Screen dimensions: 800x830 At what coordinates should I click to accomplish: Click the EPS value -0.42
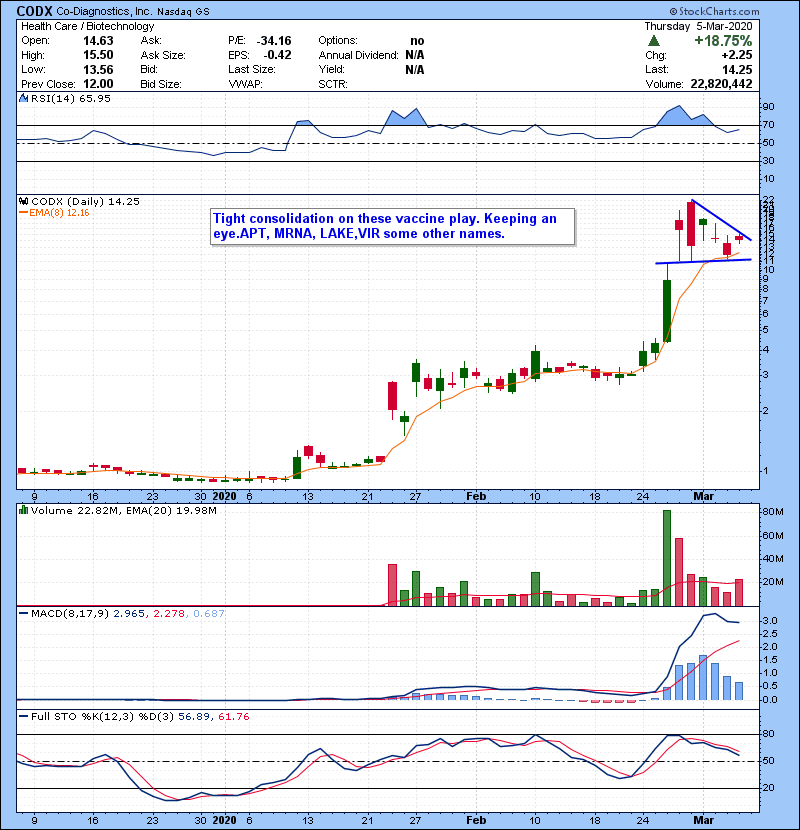coord(277,55)
